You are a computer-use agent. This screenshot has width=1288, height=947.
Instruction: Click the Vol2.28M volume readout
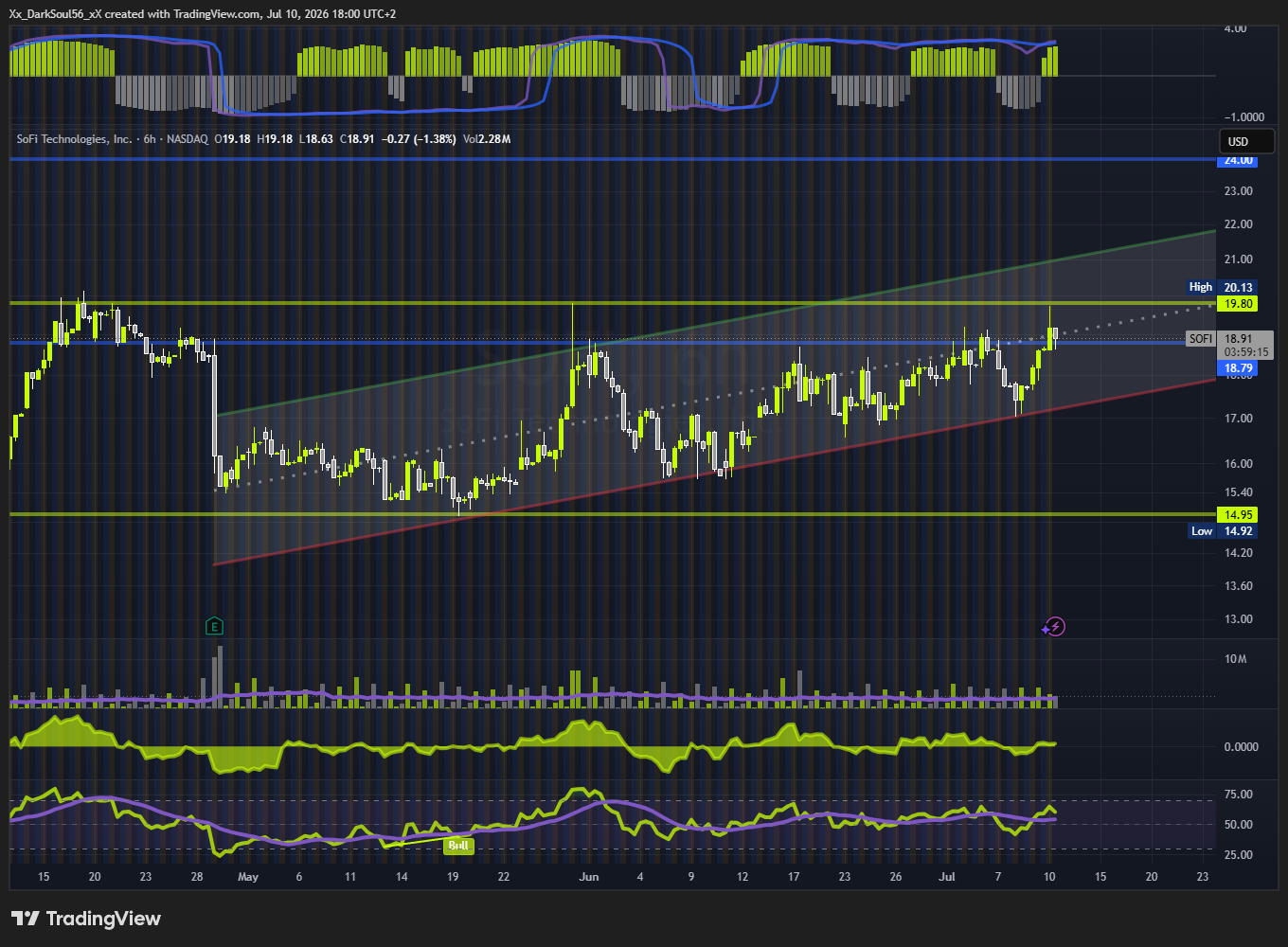(487, 139)
